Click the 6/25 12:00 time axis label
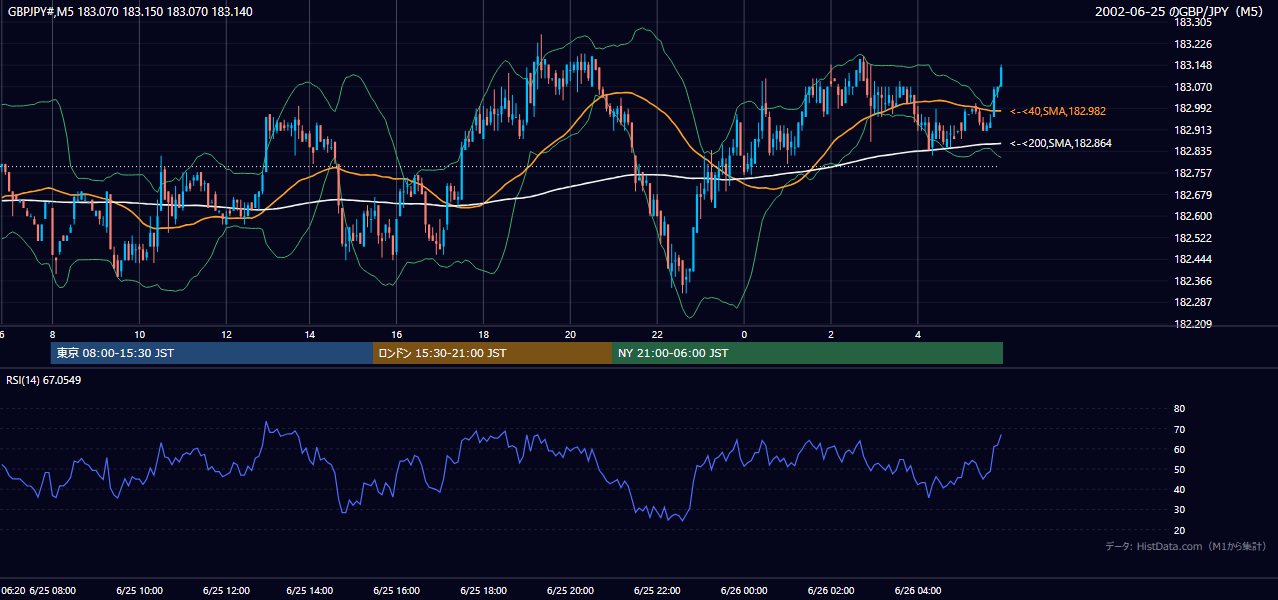 click(226, 590)
